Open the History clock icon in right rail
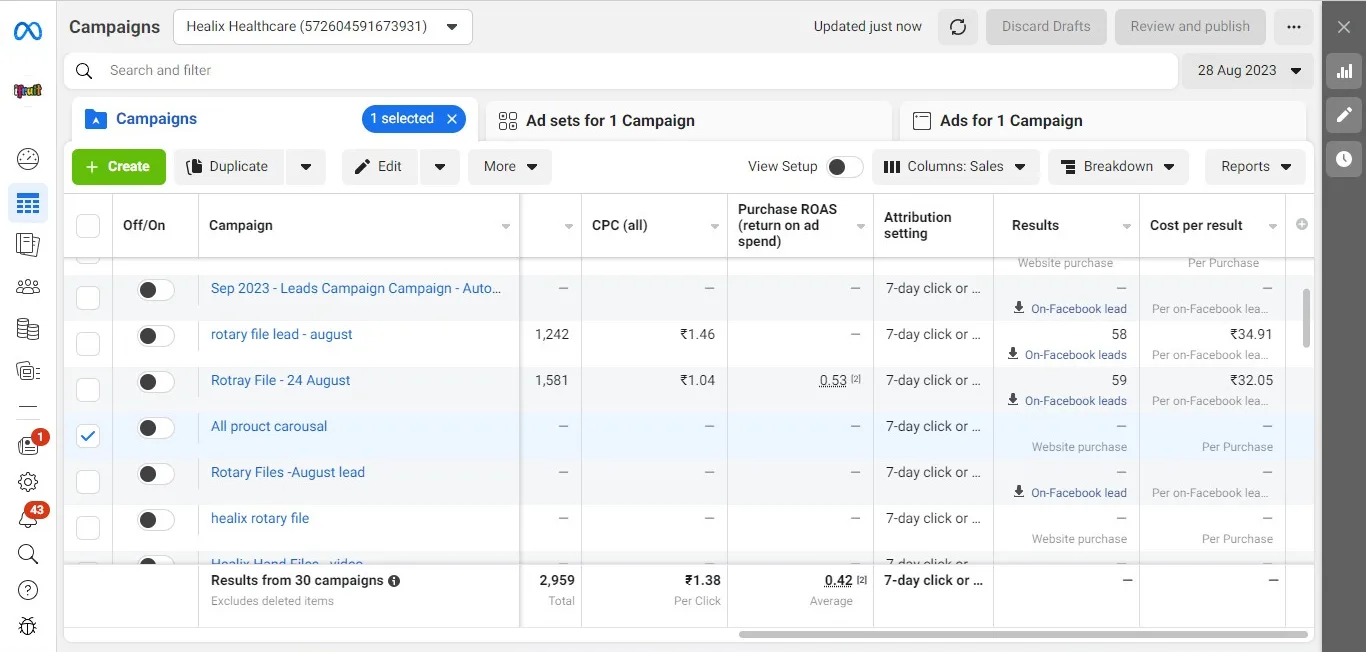The image size is (1366, 652). pyautogui.click(x=1344, y=159)
